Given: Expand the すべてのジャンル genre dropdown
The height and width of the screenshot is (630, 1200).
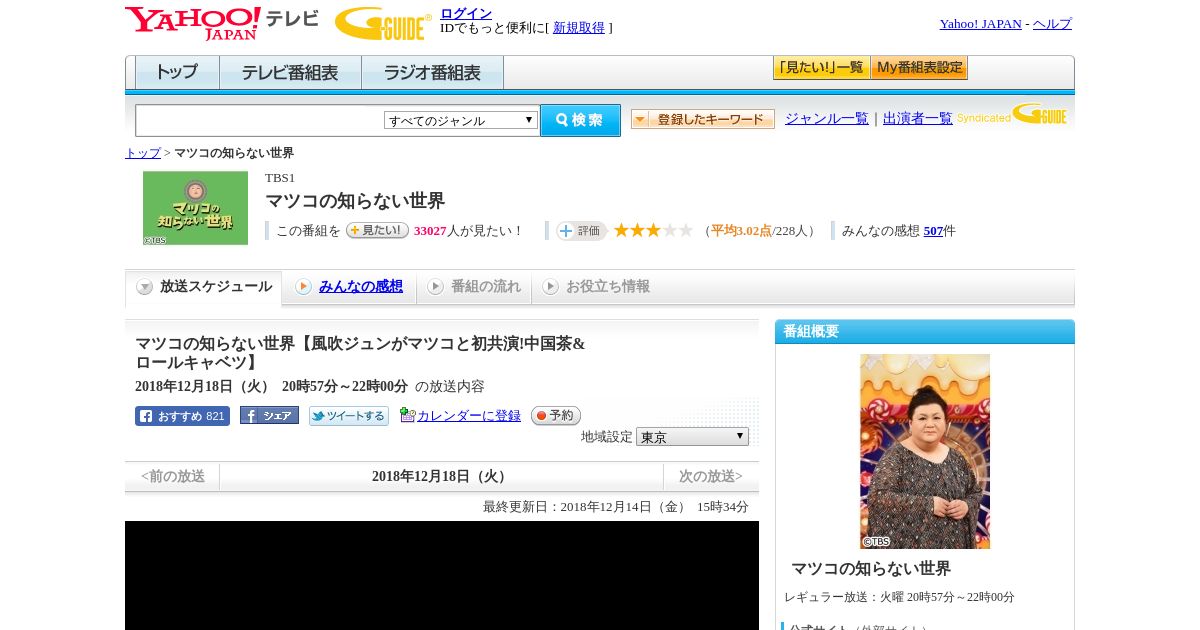Looking at the screenshot, I should 461,120.
